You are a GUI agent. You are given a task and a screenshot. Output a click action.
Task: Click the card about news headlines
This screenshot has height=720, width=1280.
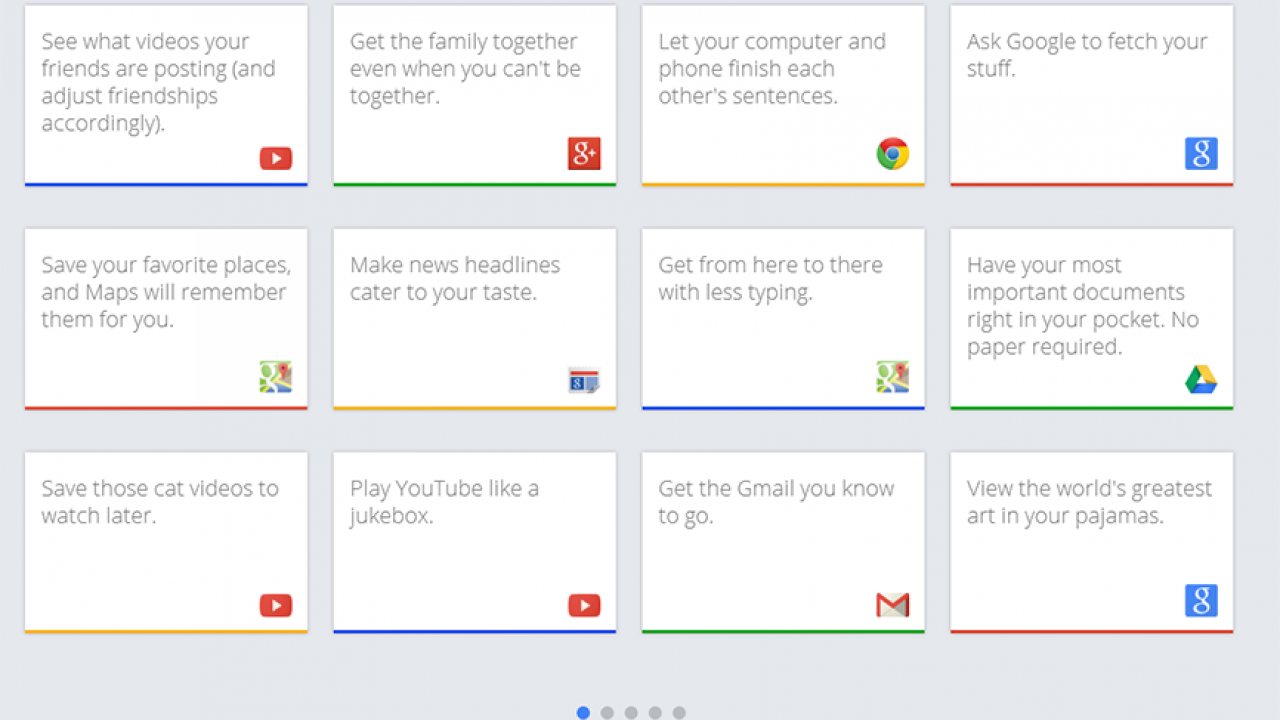point(474,318)
